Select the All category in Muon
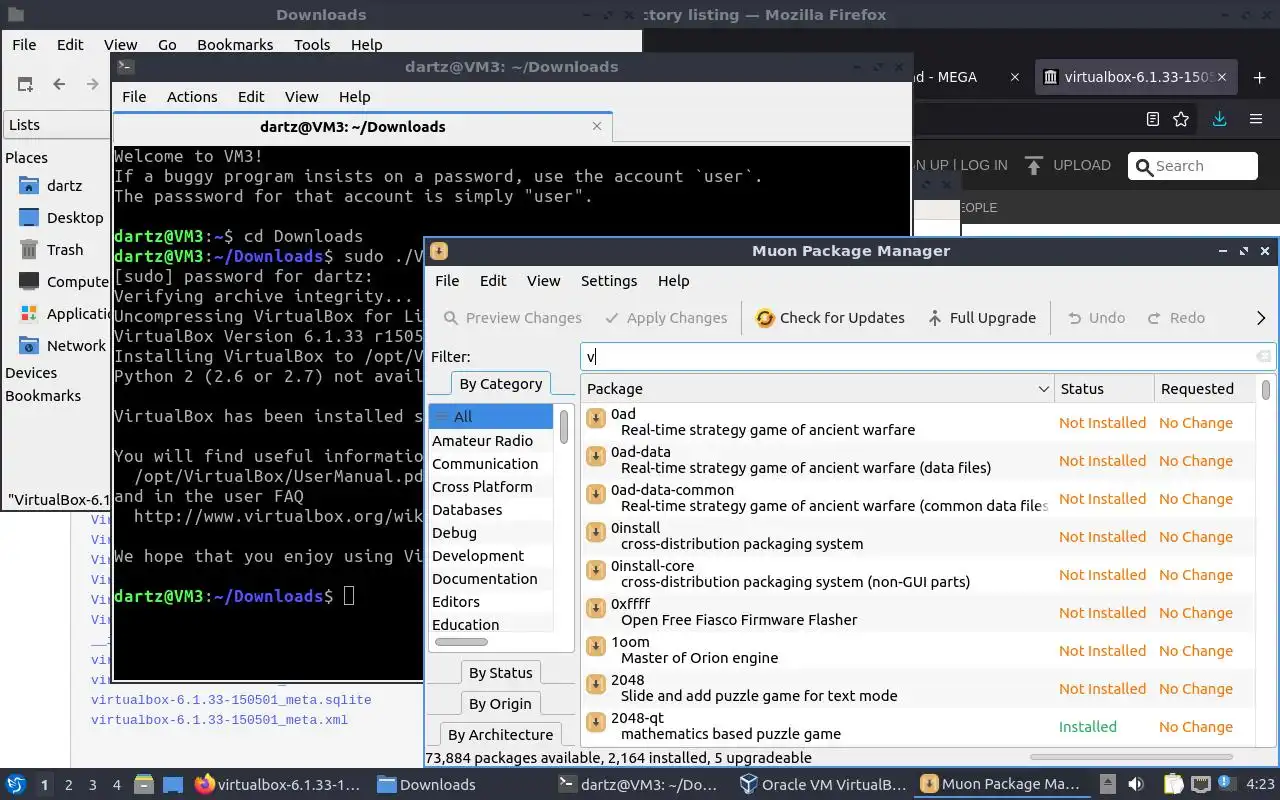The image size is (1280, 800). (491, 417)
